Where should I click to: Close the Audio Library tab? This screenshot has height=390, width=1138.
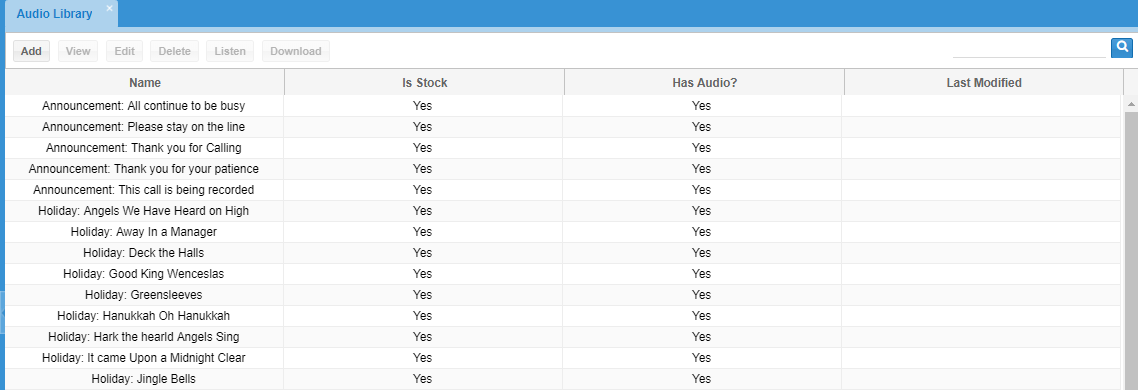pyautogui.click(x=109, y=8)
